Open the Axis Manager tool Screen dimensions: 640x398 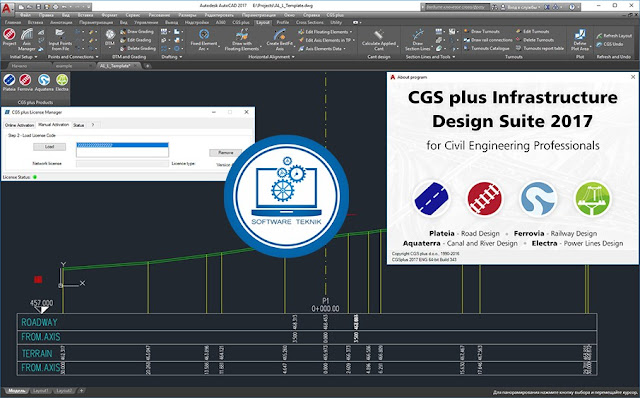27,39
